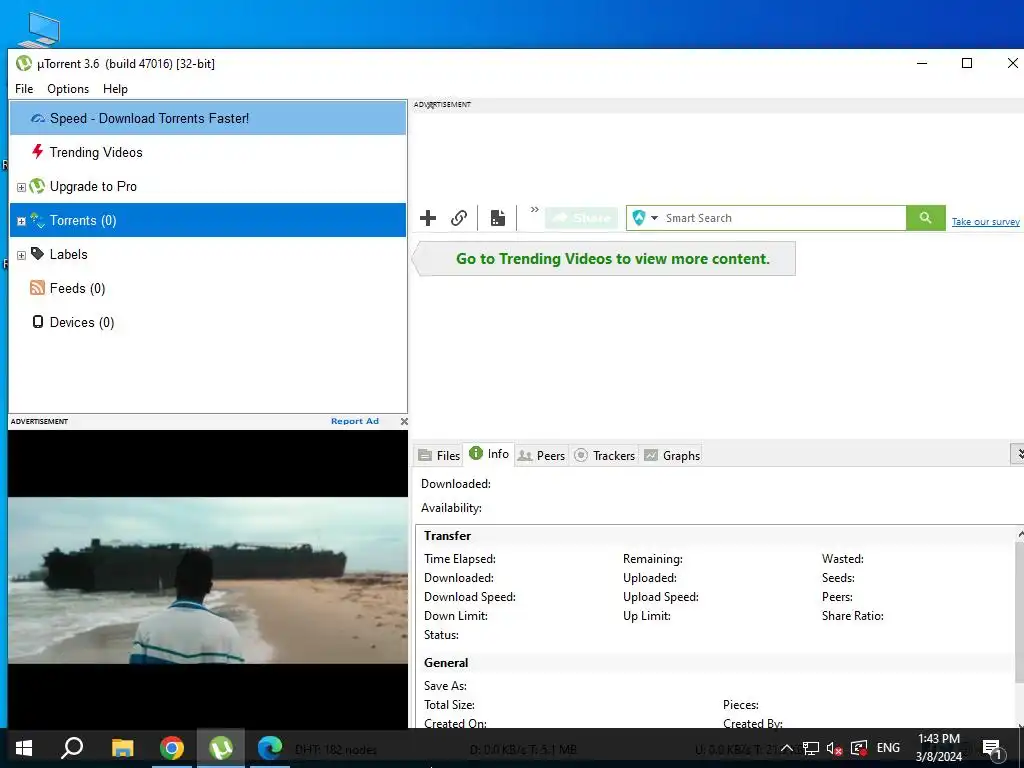Close the sidebar advertisement with X

pyautogui.click(x=404, y=421)
